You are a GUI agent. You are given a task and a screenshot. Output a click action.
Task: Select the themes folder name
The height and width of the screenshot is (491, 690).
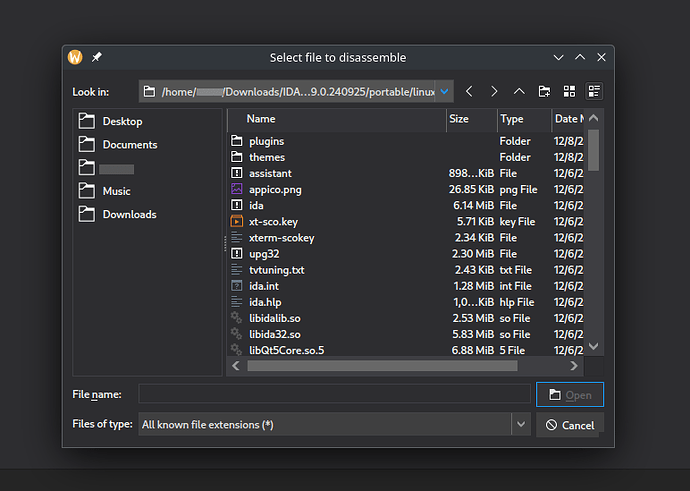267,158
